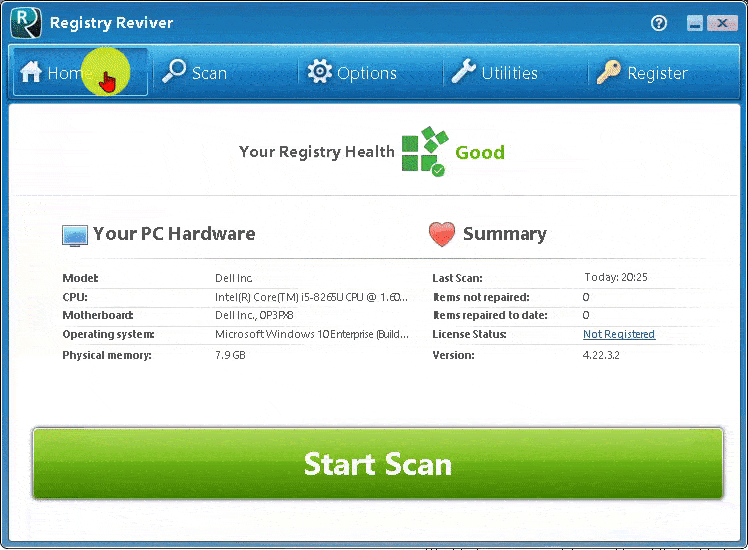Viewport: 748px width, 550px height.
Task: Click the house icon on Home tab
Action: tap(31, 72)
